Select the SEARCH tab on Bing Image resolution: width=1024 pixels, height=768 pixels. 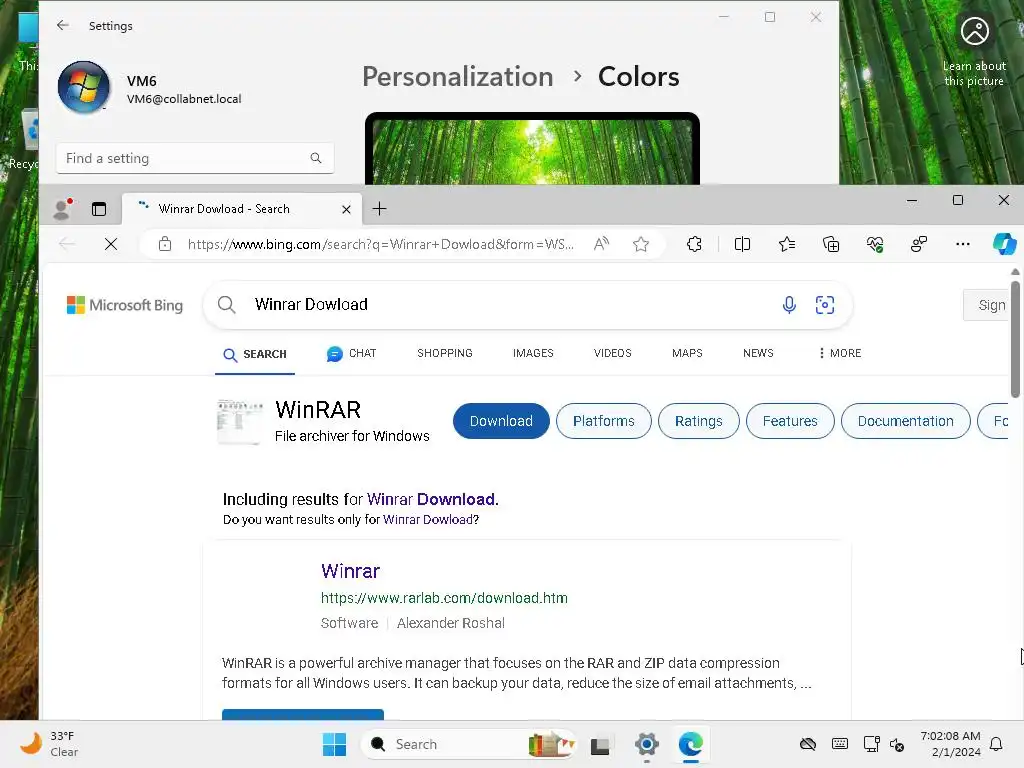point(255,354)
